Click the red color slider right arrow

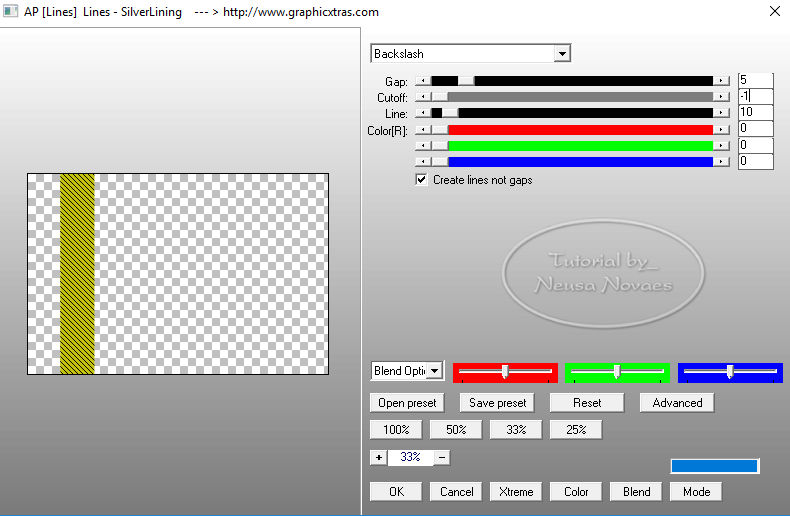coord(721,130)
